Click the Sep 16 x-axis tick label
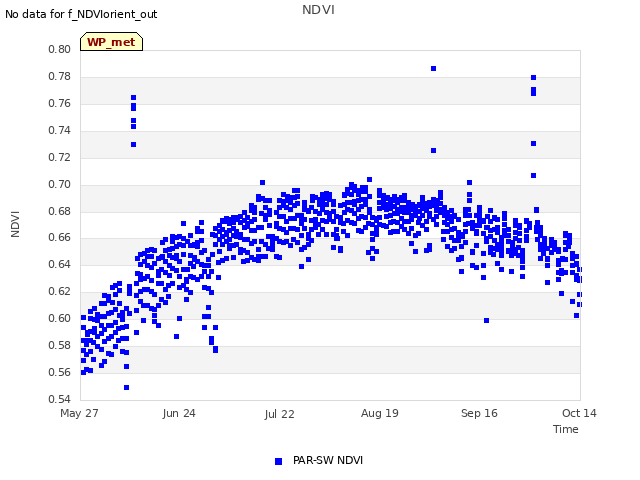The width and height of the screenshot is (640, 480). click(x=479, y=413)
